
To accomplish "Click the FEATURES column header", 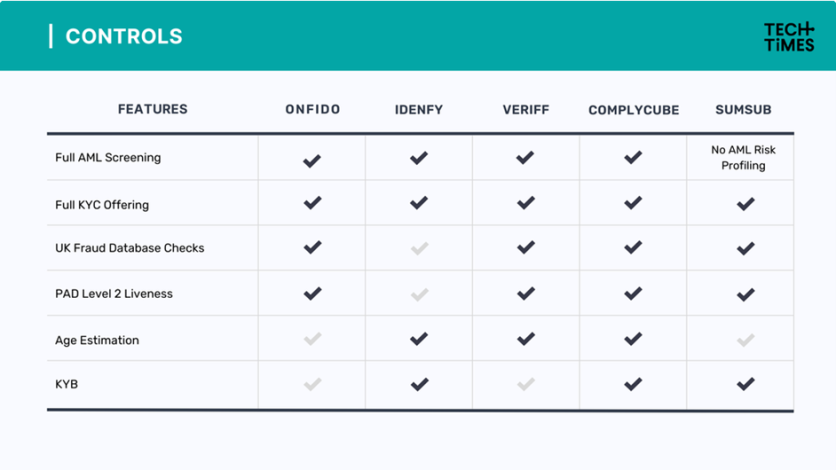I will pos(152,109).
